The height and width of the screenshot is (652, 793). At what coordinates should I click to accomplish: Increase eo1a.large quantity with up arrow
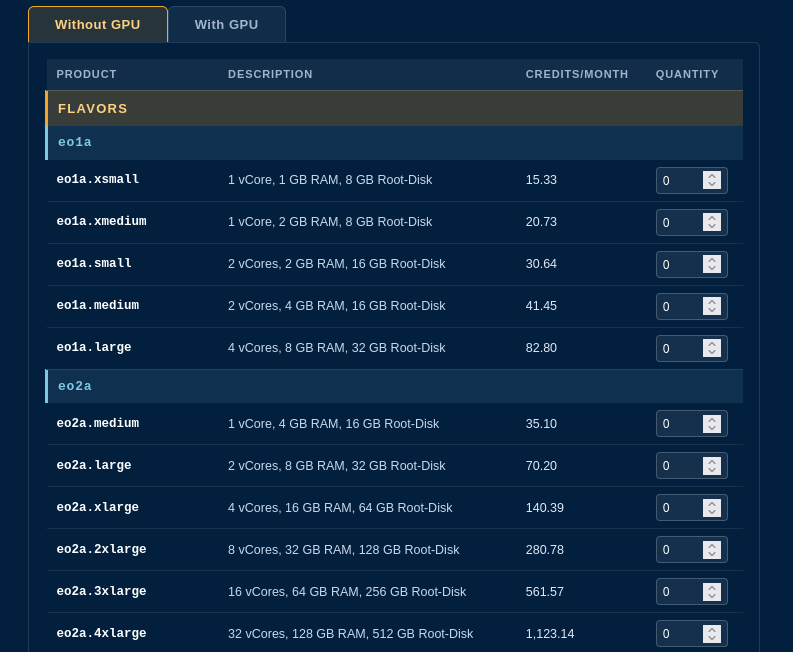pyautogui.click(x=712, y=344)
